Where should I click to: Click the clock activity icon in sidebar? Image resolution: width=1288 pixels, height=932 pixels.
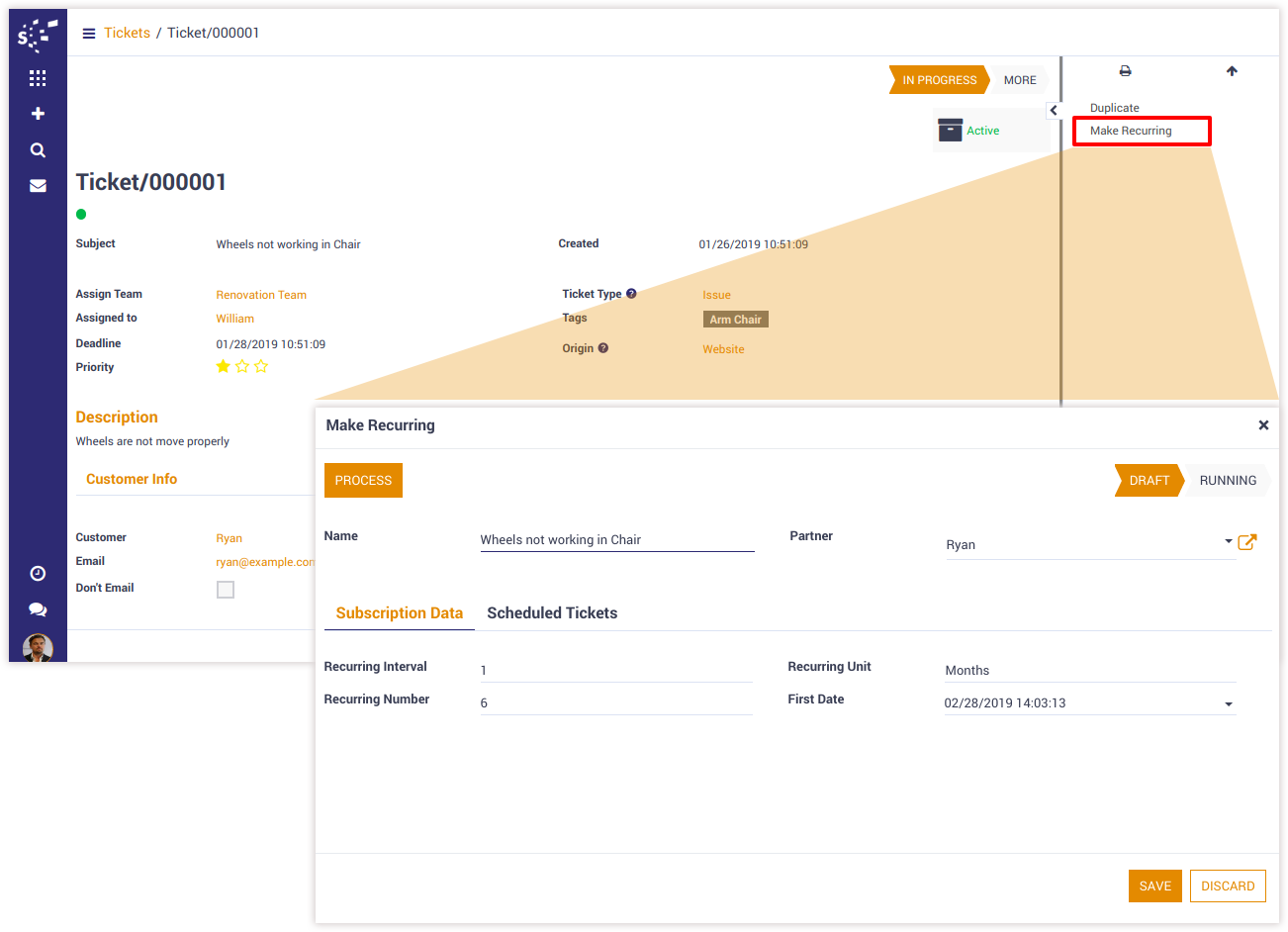38,573
